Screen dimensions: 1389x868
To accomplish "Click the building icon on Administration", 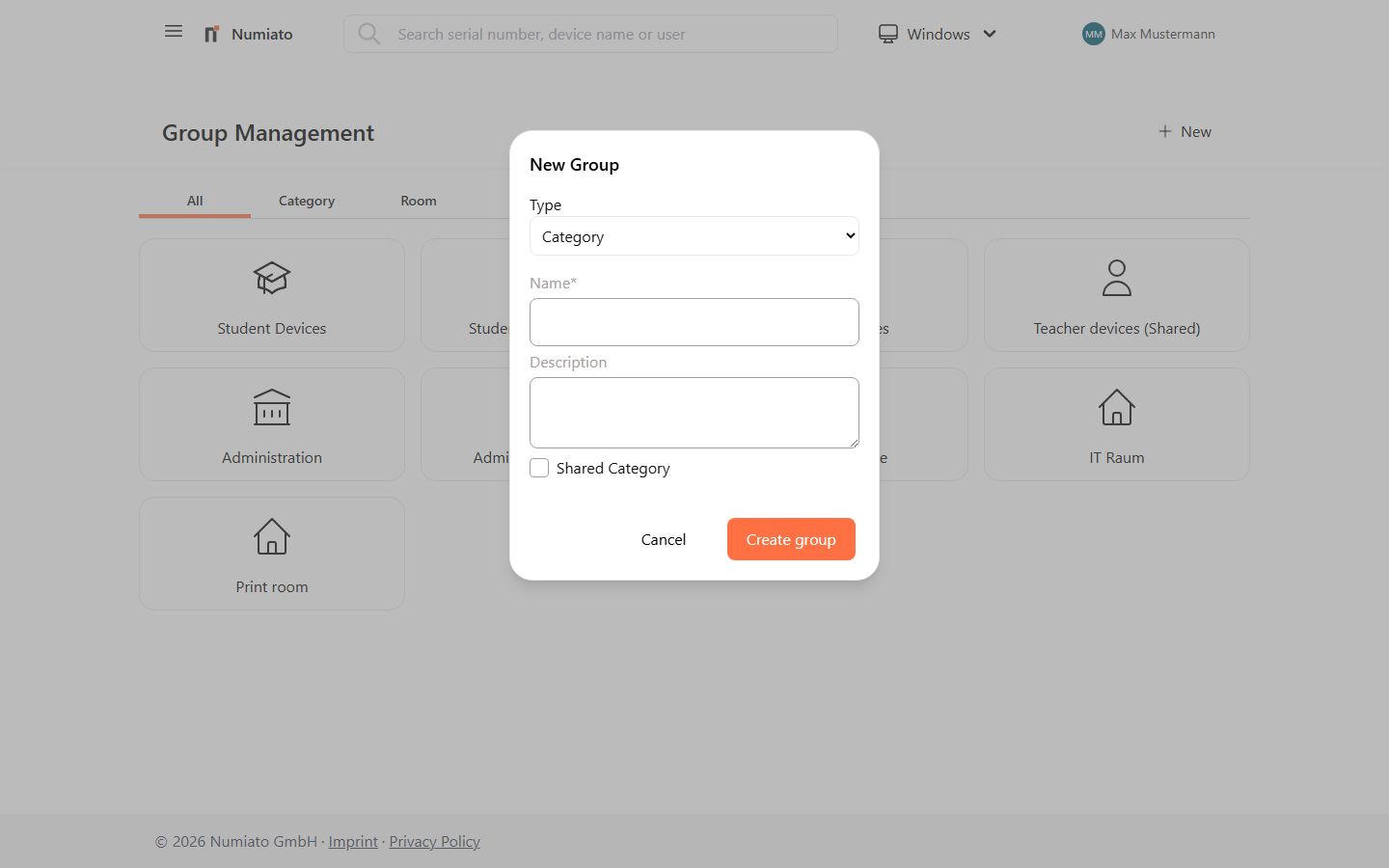I will 271,407.
